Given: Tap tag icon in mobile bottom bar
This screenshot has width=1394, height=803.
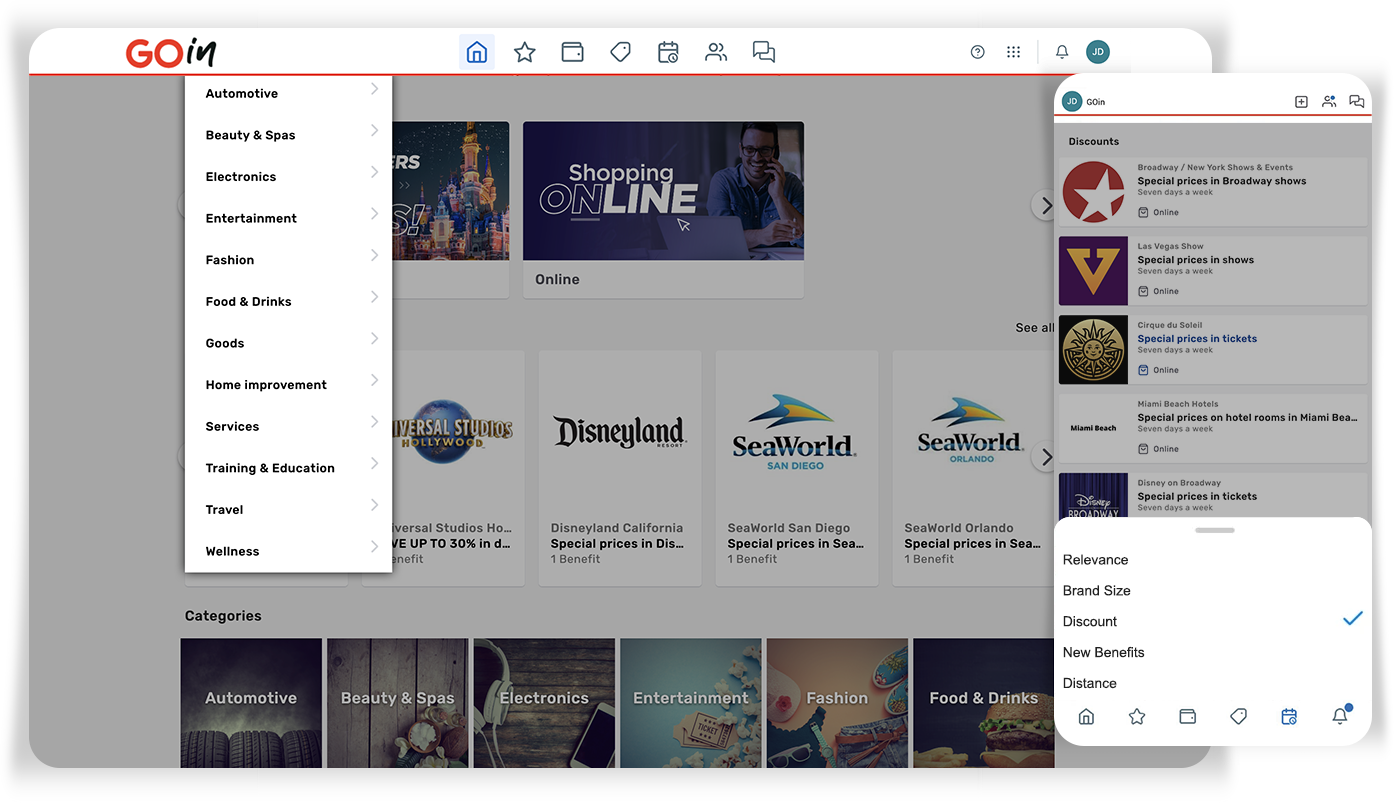Looking at the screenshot, I should [1238, 716].
